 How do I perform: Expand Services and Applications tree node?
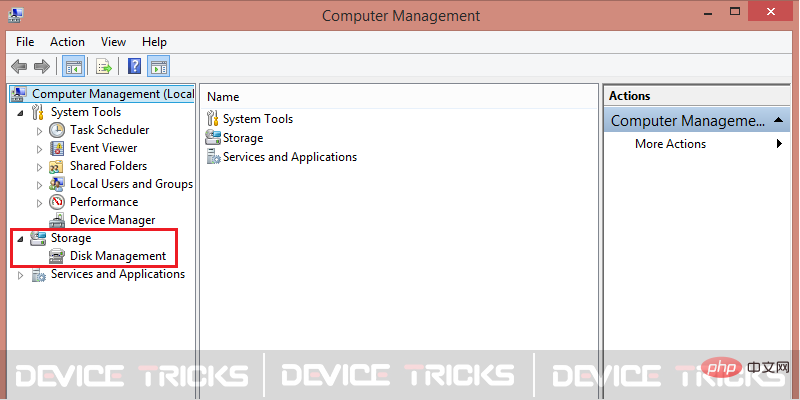[x=20, y=275]
